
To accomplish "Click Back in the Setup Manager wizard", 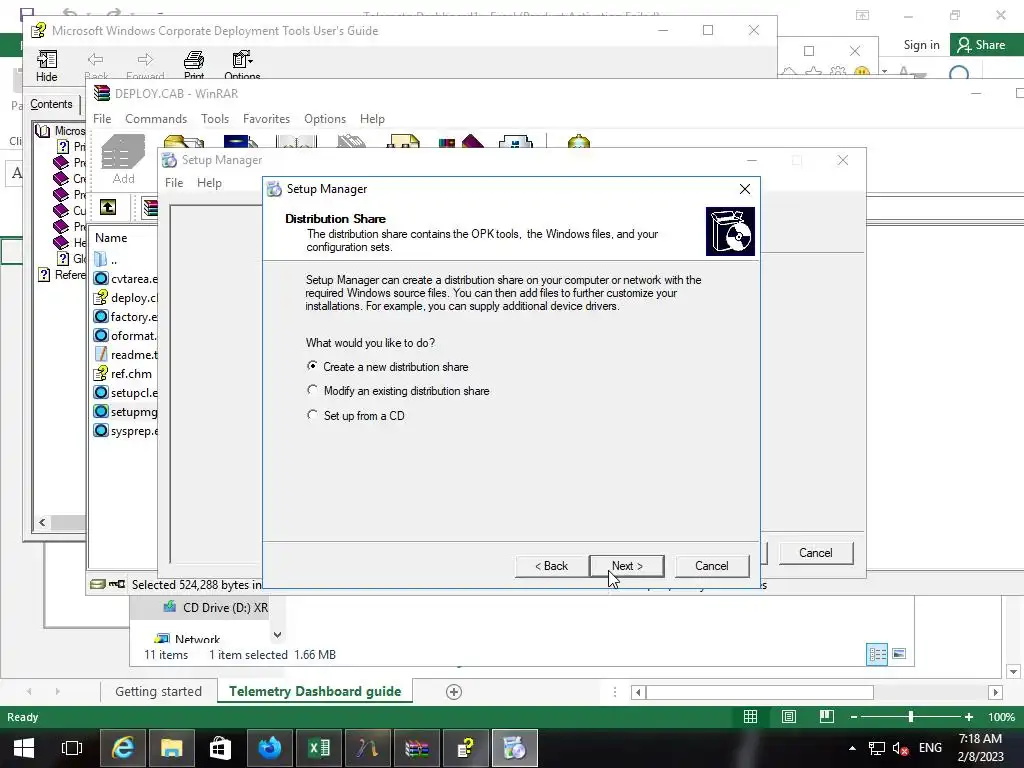I will click(551, 566).
